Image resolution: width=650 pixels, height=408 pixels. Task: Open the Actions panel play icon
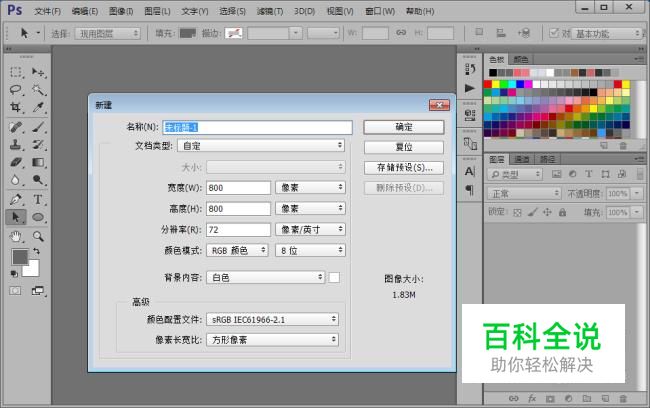(x=470, y=88)
